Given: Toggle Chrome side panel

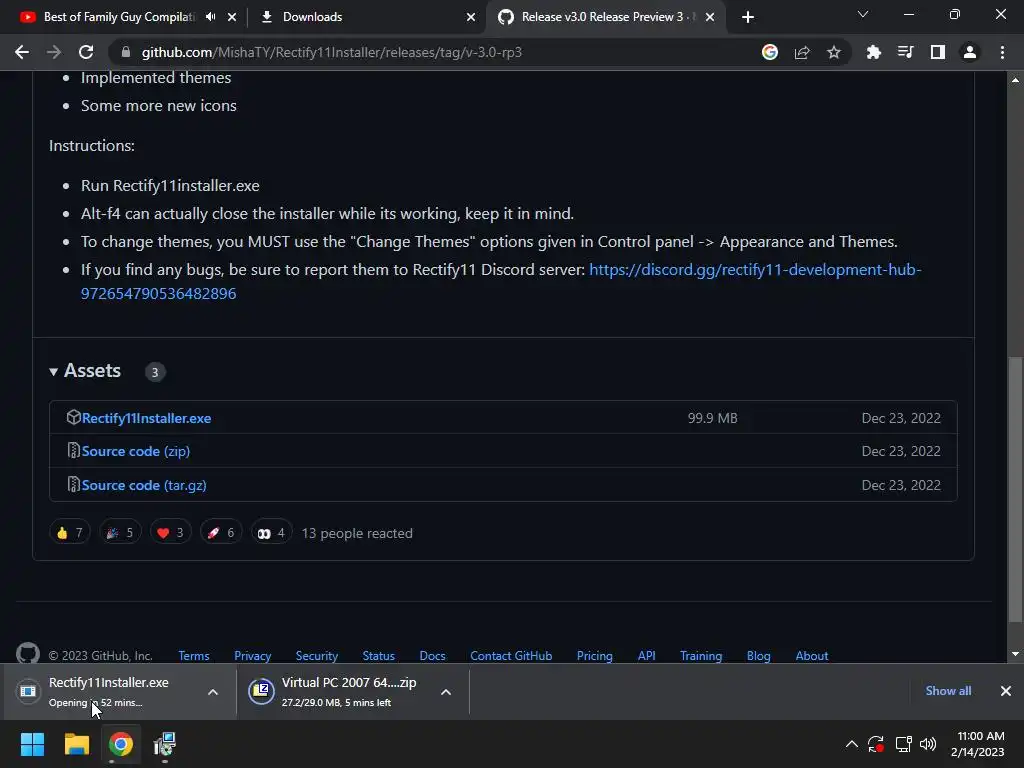Looking at the screenshot, I should (x=938, y=52).
